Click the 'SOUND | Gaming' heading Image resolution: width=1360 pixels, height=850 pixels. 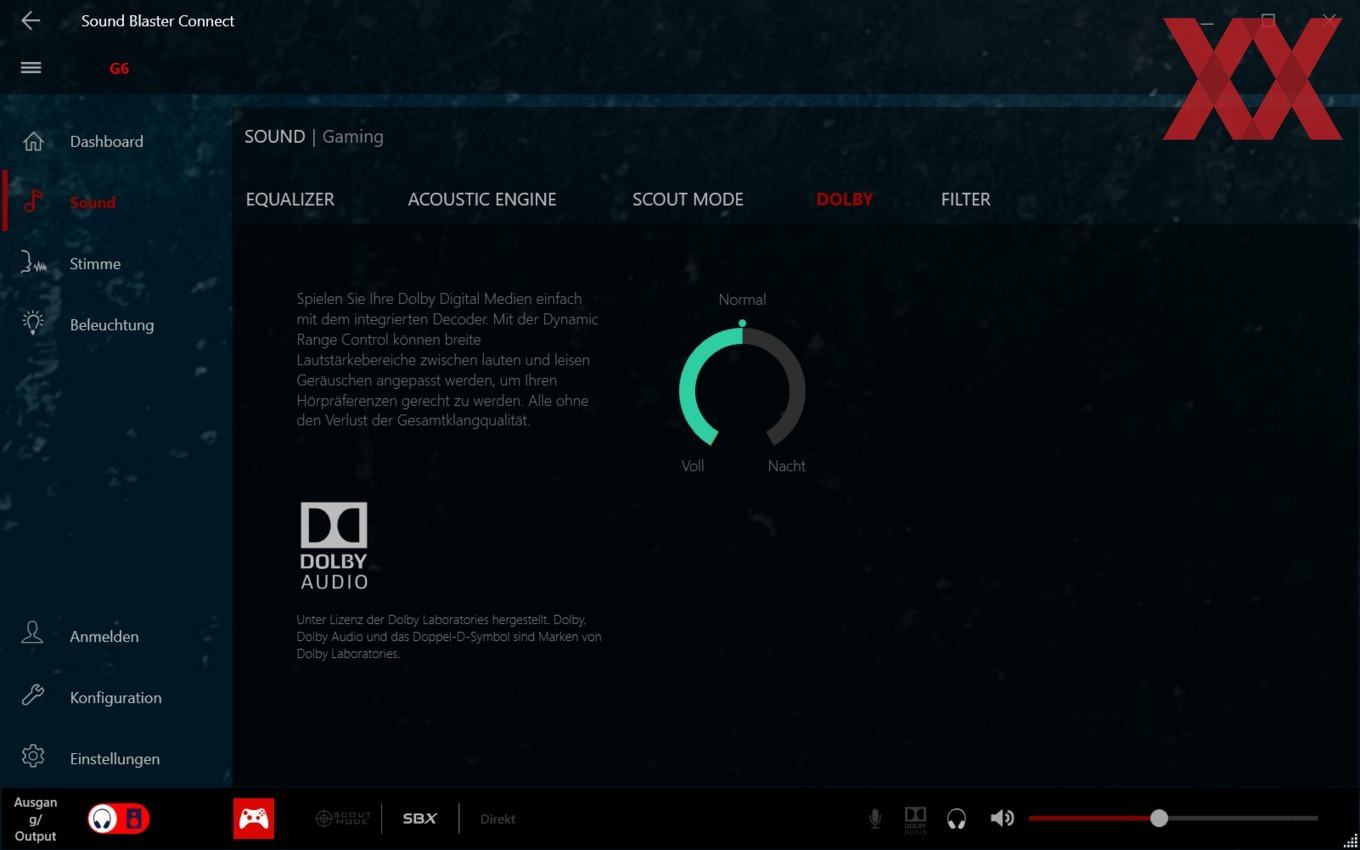(314, 137)
